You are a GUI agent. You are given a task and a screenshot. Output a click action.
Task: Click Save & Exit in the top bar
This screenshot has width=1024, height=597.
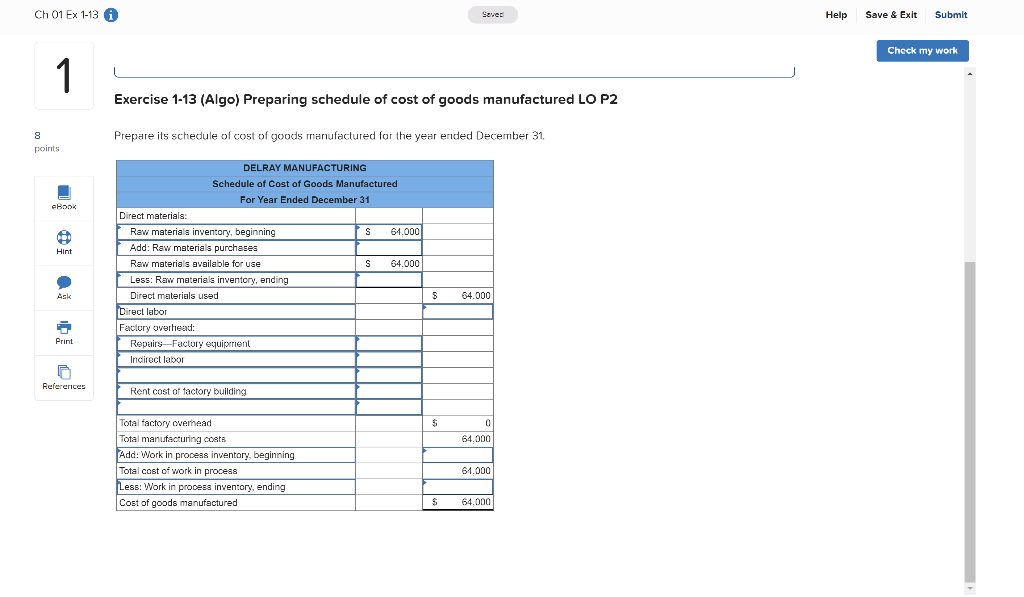890,15
